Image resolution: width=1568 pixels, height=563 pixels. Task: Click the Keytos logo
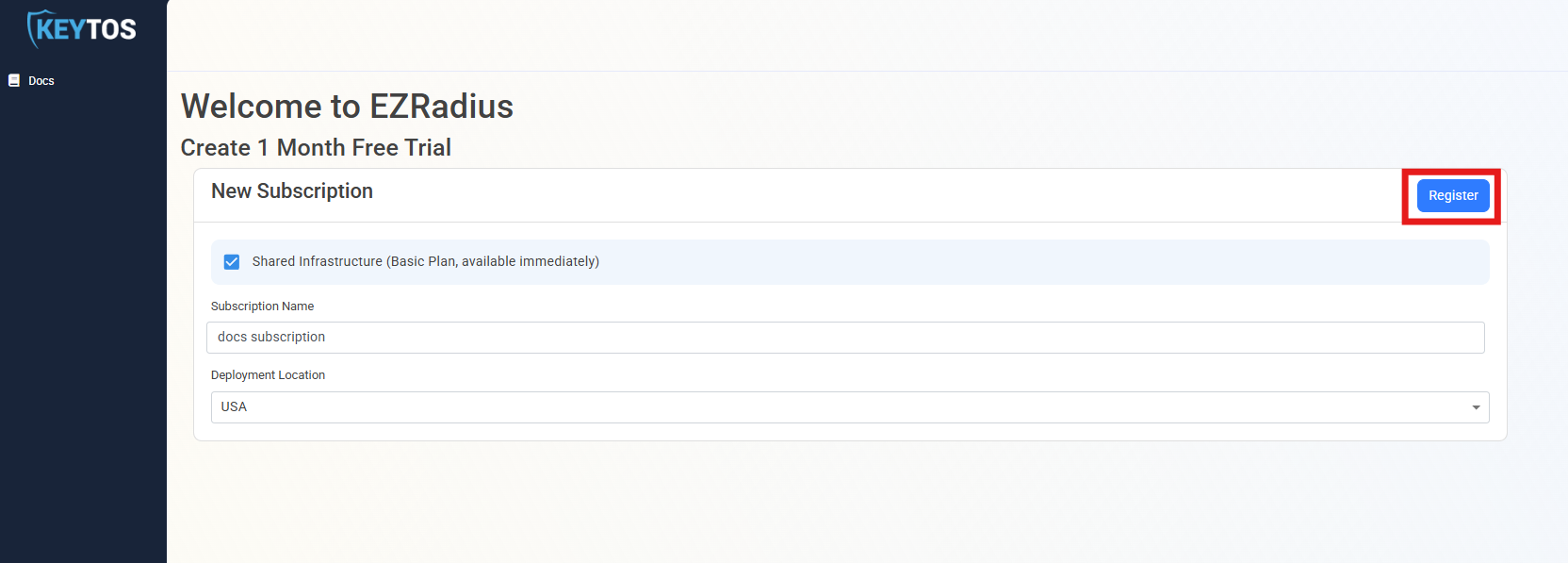click(82, 28)
